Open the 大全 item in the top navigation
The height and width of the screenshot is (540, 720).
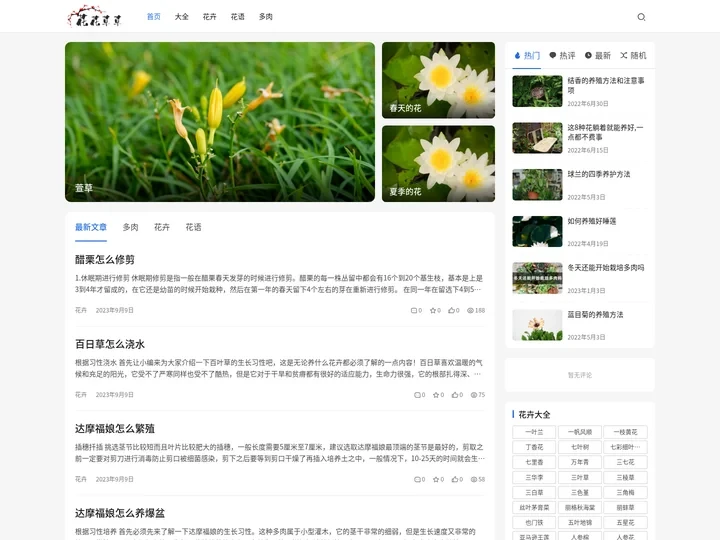(182, 17)
